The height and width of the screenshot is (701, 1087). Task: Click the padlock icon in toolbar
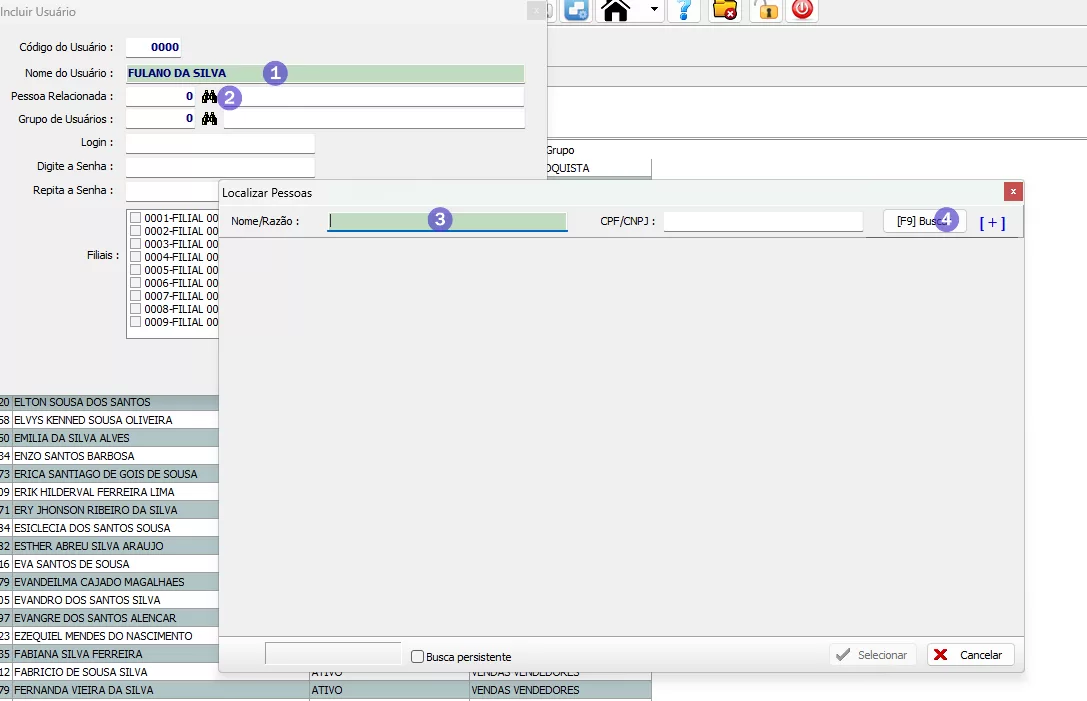[766, 10]
